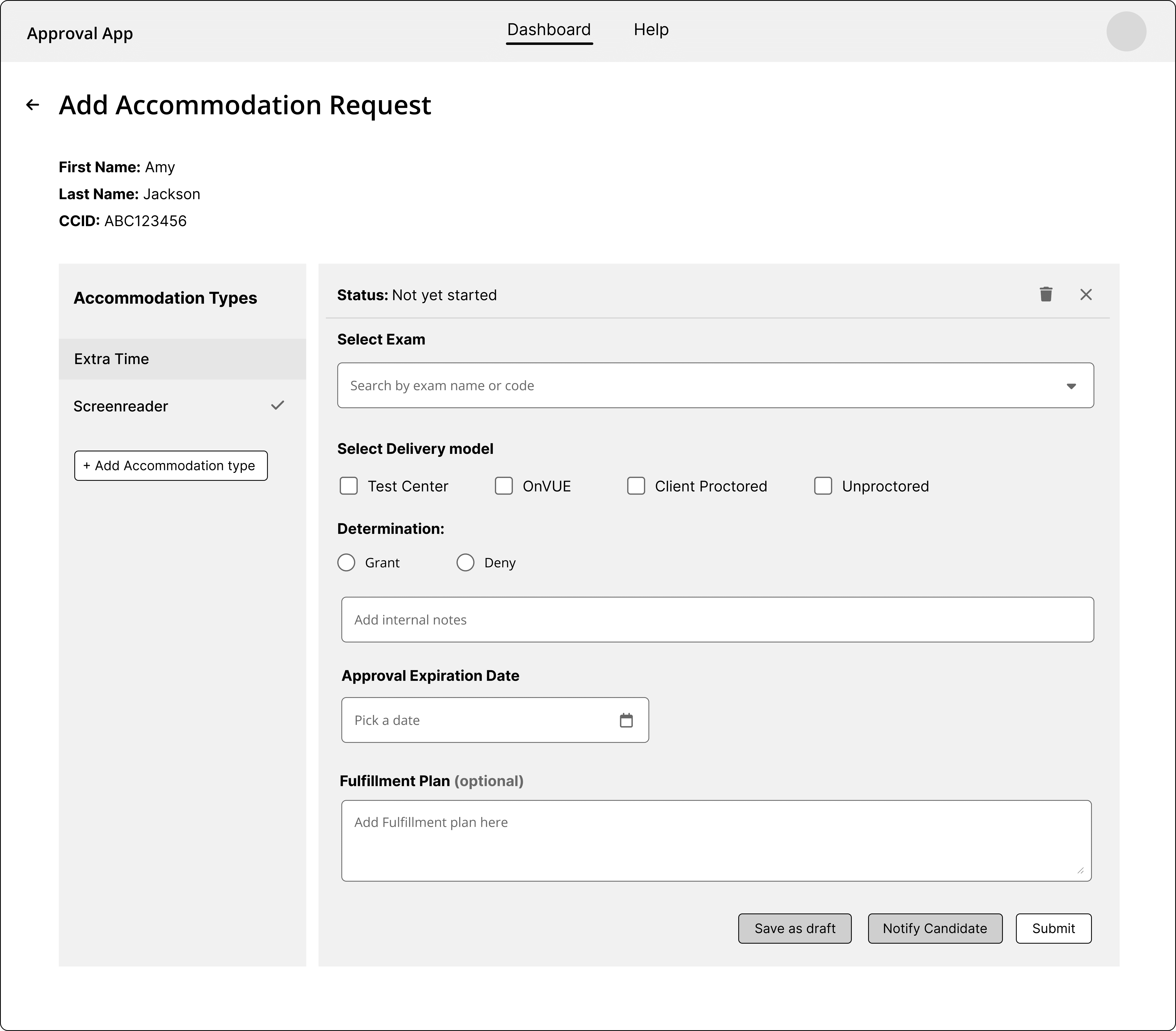Click the back arrow icon
The image size is (1176, 1031).
(x=33, y=105)
